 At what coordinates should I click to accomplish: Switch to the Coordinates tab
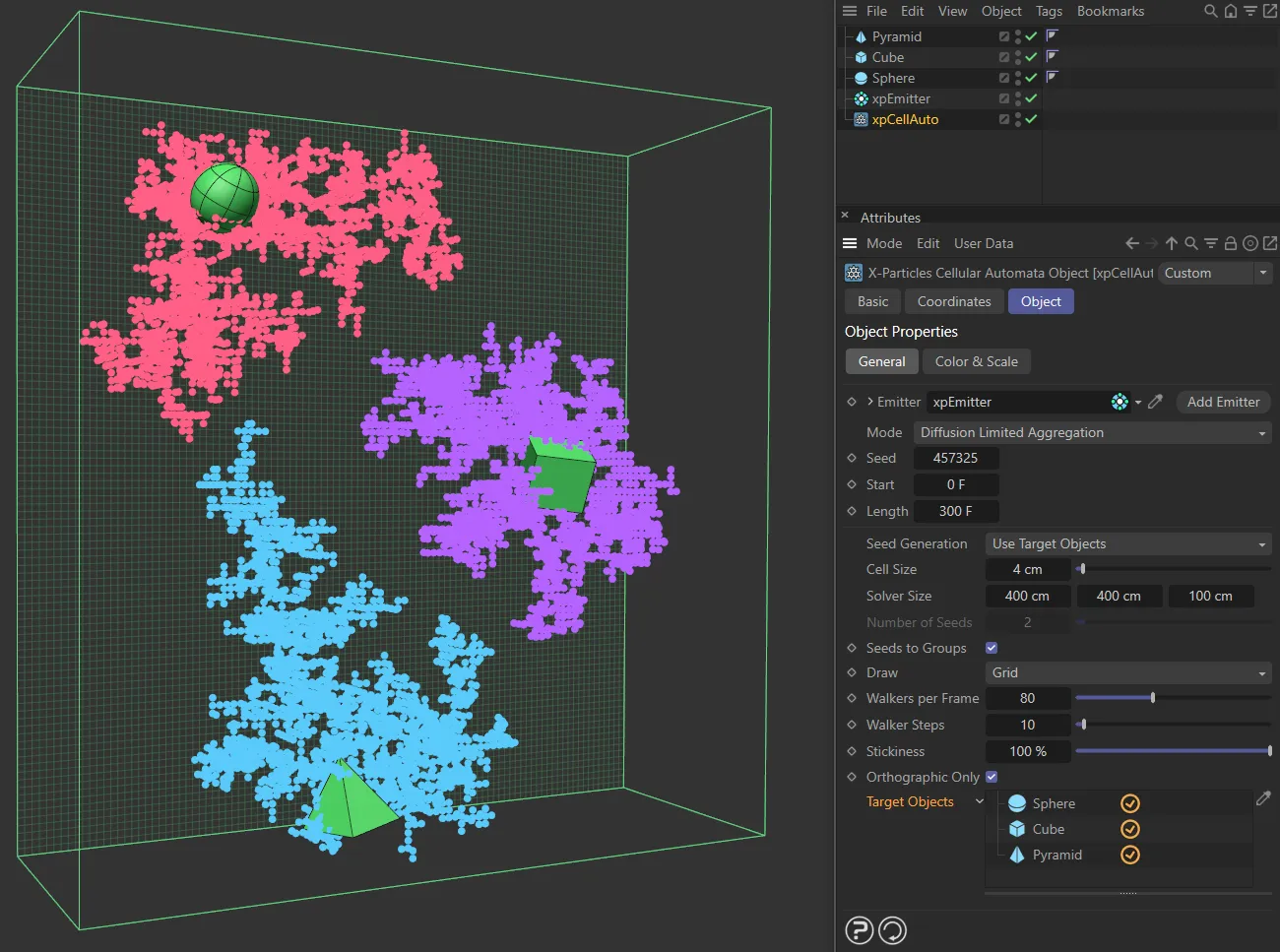[953, 301]
